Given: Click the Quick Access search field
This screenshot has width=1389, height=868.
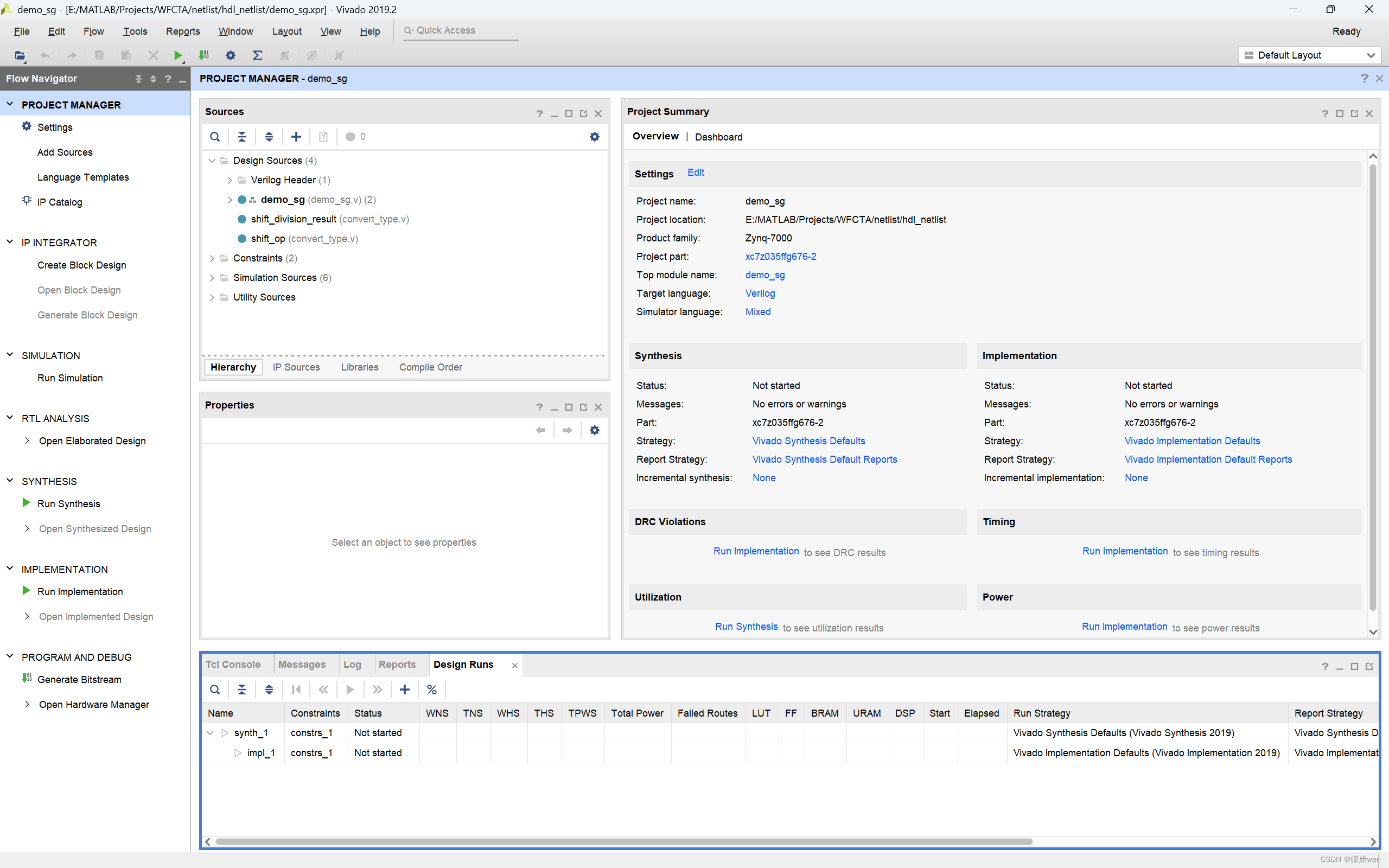Looking at the screenshot, I should 460,30.
